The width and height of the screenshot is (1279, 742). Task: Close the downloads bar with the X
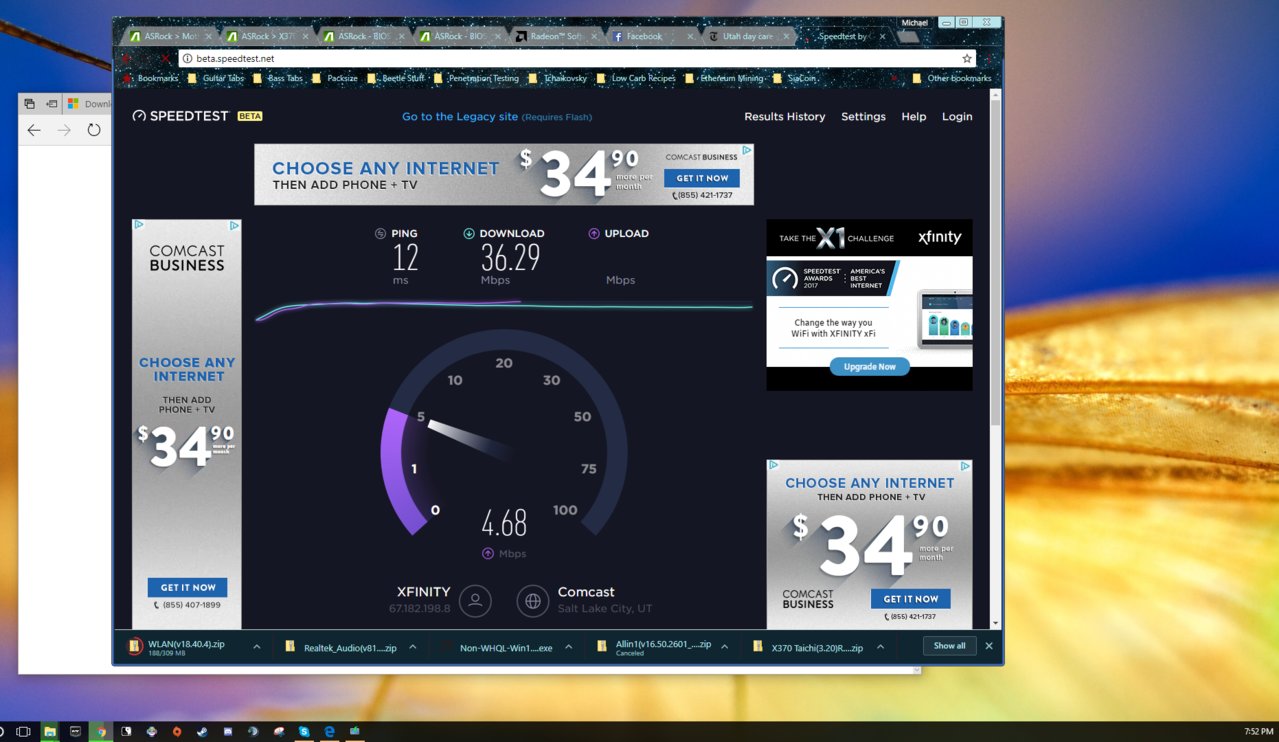(x=989, y=646)
